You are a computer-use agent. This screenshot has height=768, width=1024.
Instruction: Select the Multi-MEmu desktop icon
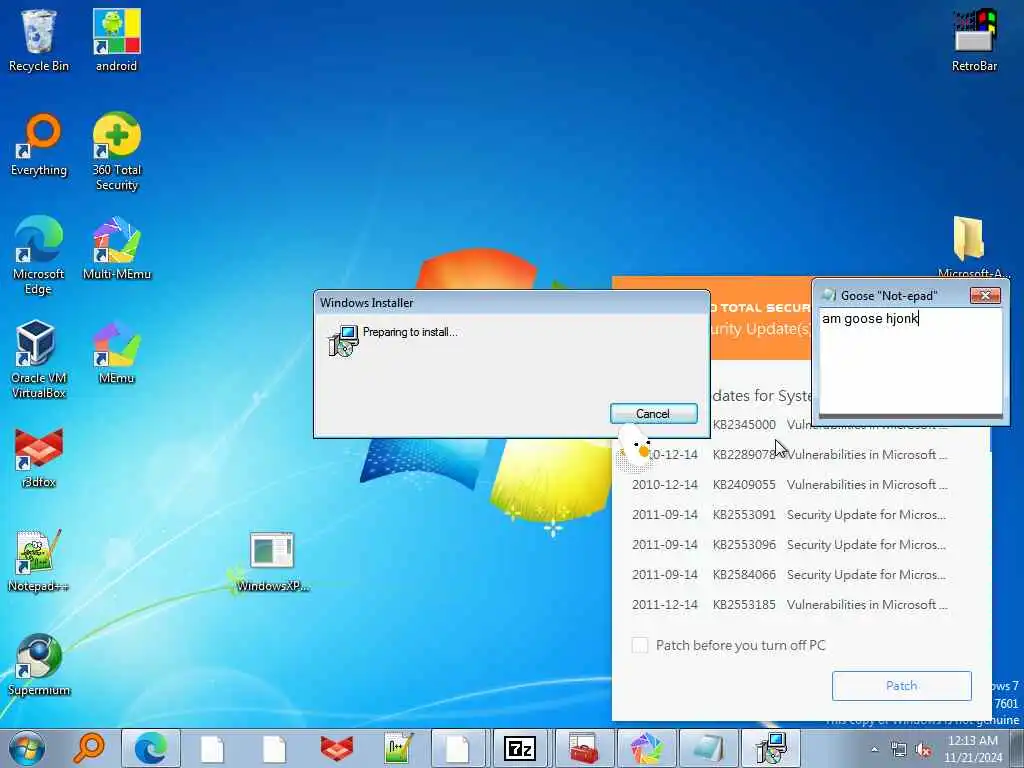pos(116,248)
